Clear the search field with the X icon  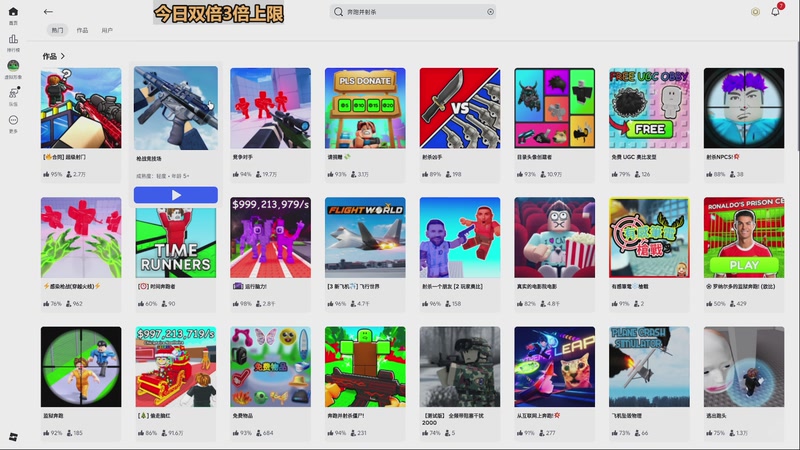click(490, 12)
